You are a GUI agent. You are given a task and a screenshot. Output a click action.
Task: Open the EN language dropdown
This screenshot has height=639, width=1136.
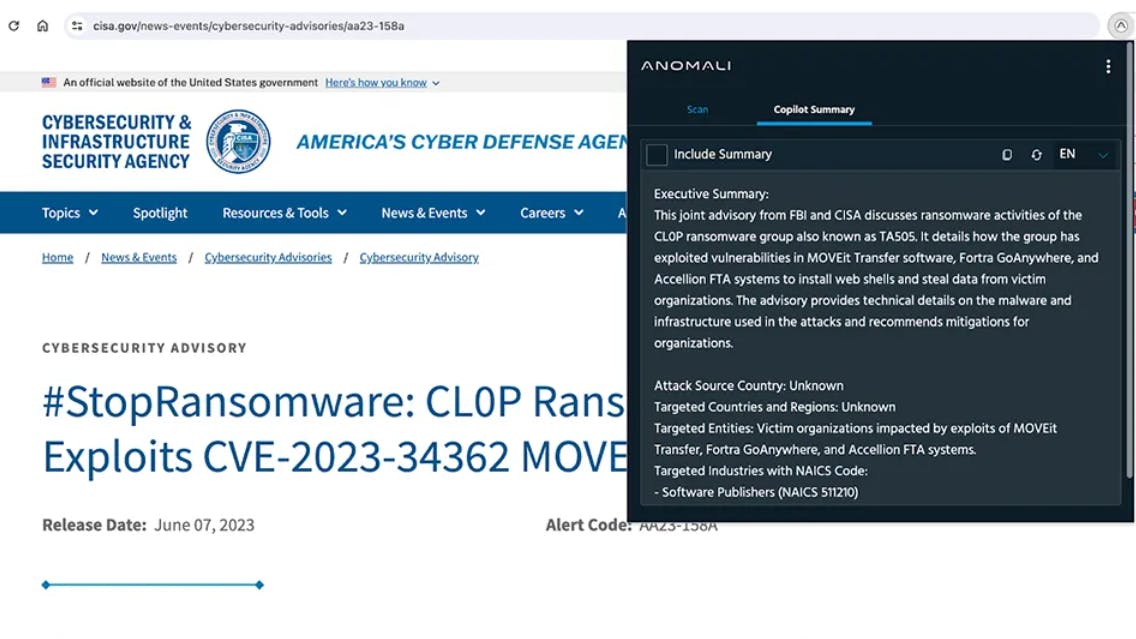pos(1075,154)
